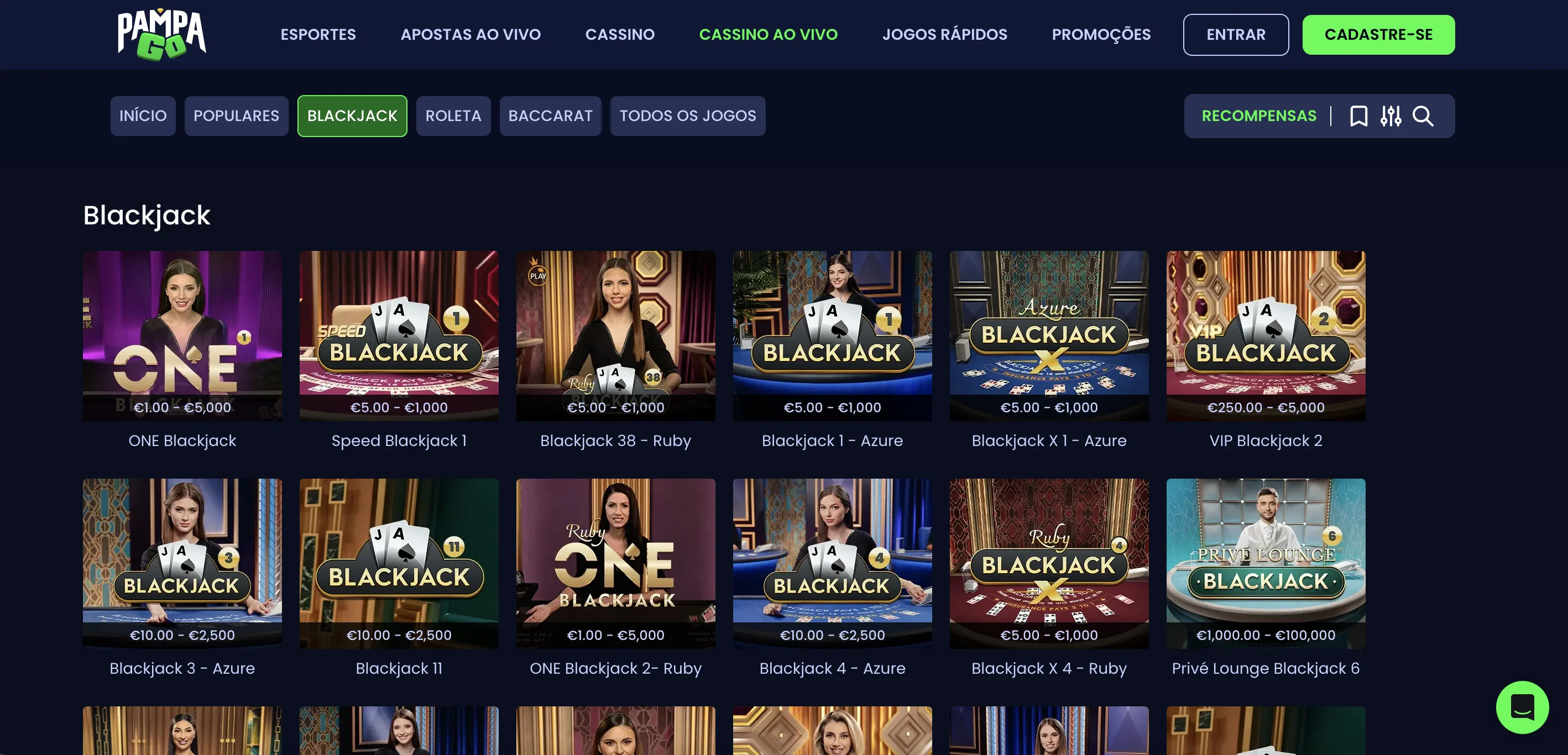Screen dimensions: 1568x755
Task: Open the Promoções menu item
Action: [1101, 34]
